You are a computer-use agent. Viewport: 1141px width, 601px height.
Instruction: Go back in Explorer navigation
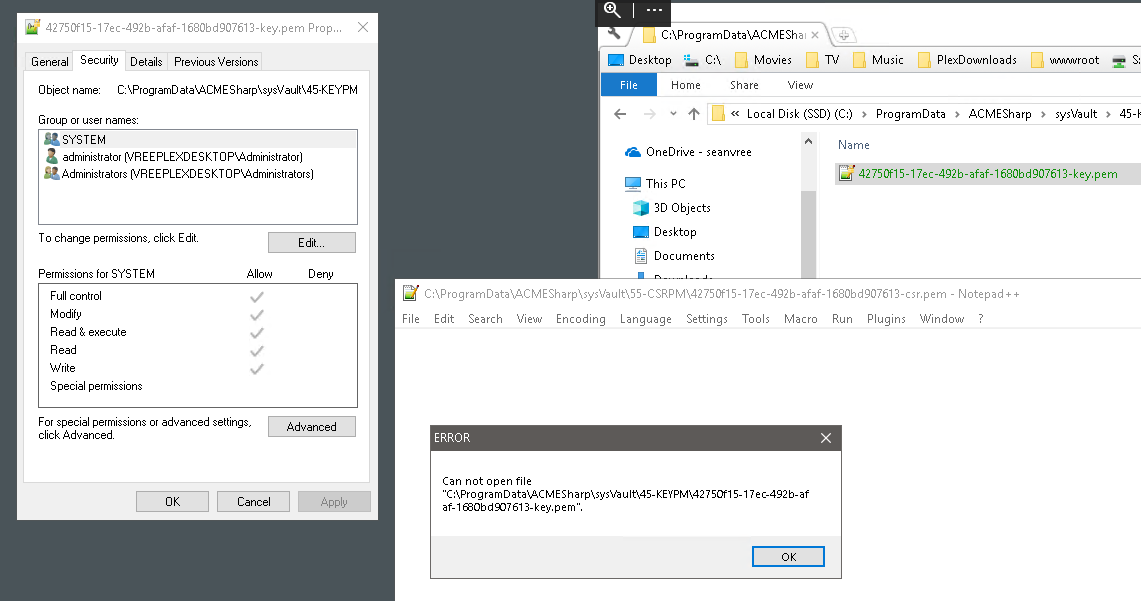pos(620,114)
